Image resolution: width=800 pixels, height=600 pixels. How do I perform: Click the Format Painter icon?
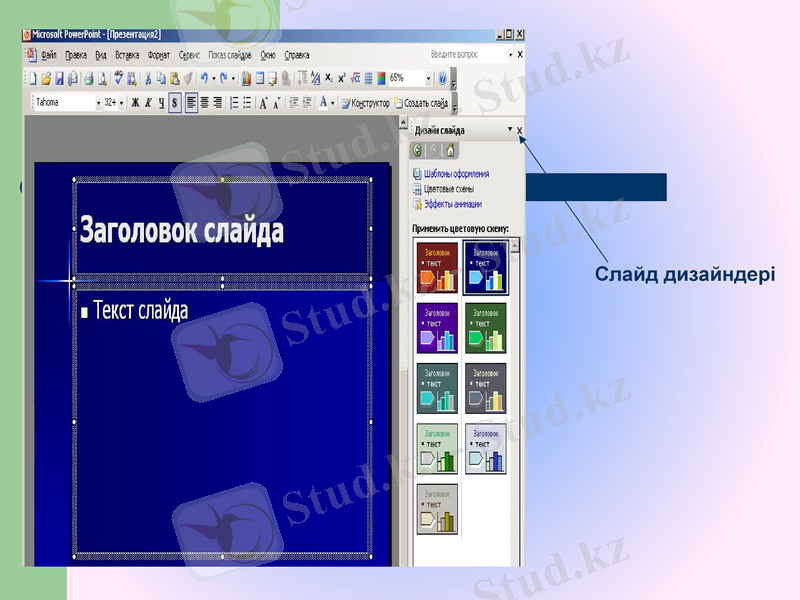point(188,77)
